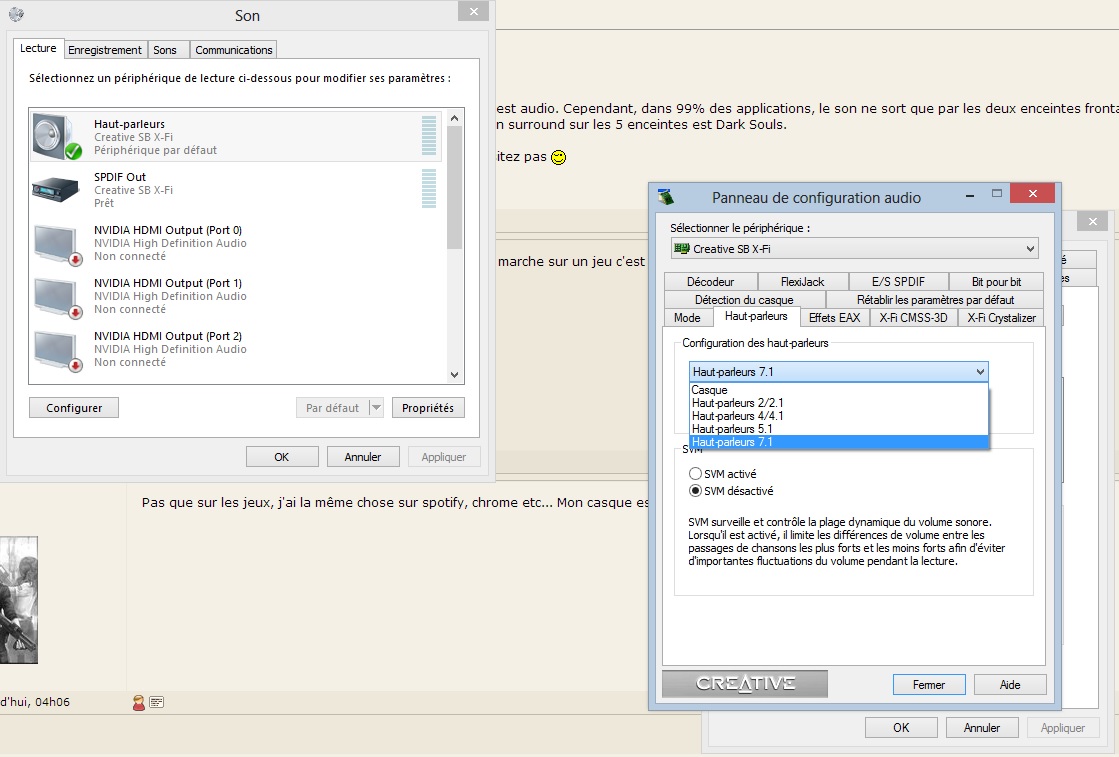Click Annuler in the Son window

pyautogui.click(x=363, y=457)
